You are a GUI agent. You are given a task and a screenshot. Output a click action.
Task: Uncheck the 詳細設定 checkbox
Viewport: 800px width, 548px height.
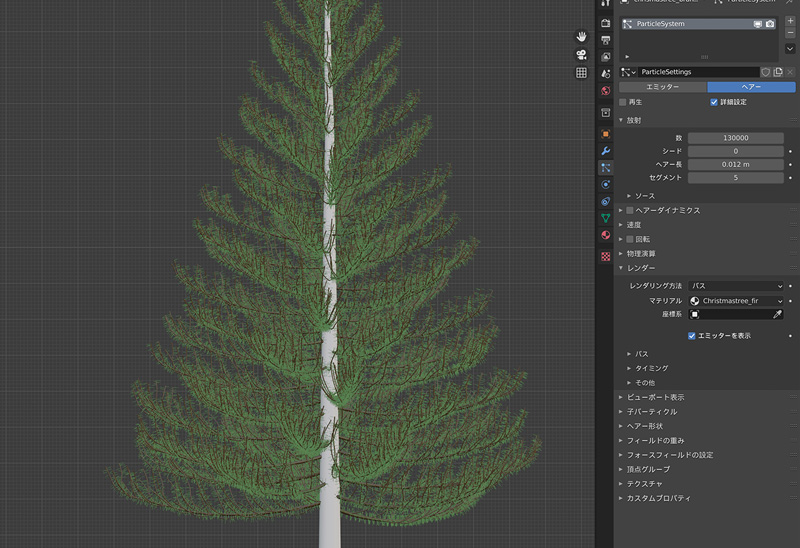[713, 102]
